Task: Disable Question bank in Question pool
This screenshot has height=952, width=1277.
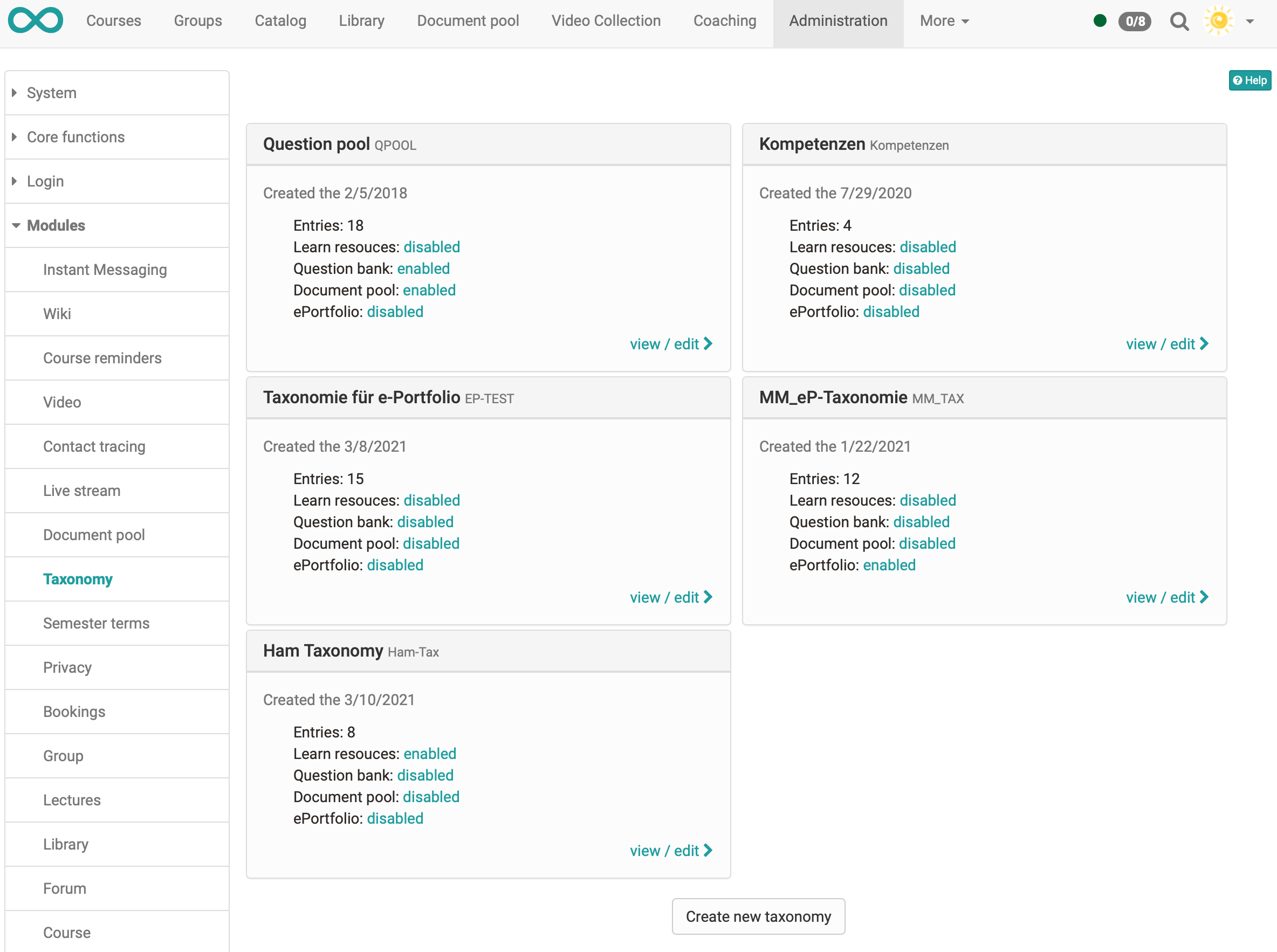Action: (x=423, y=268)
